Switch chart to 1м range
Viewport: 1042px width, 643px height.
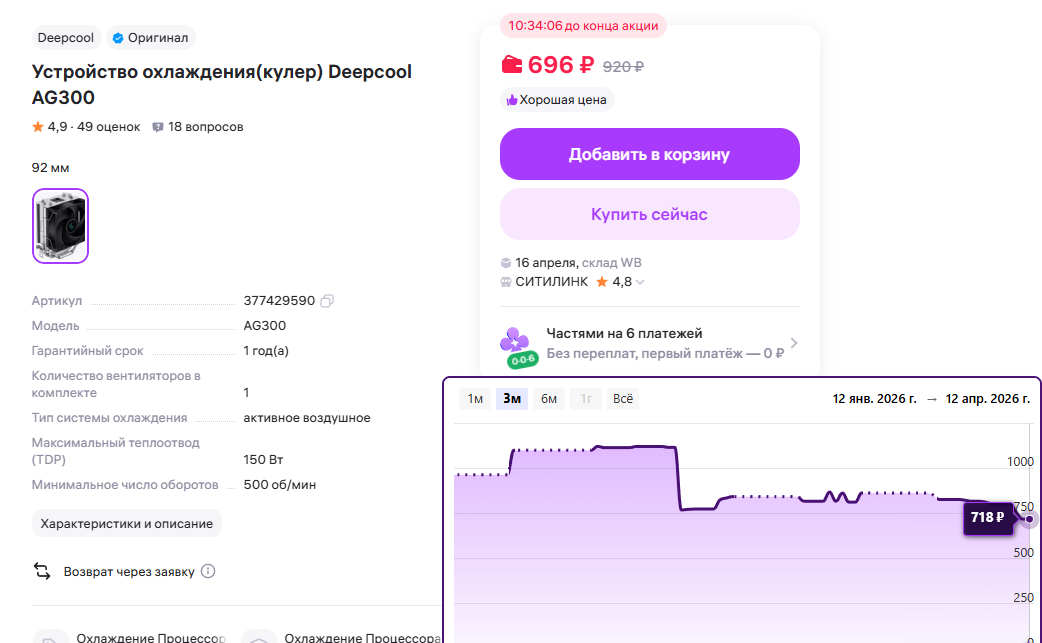(475, 399)
